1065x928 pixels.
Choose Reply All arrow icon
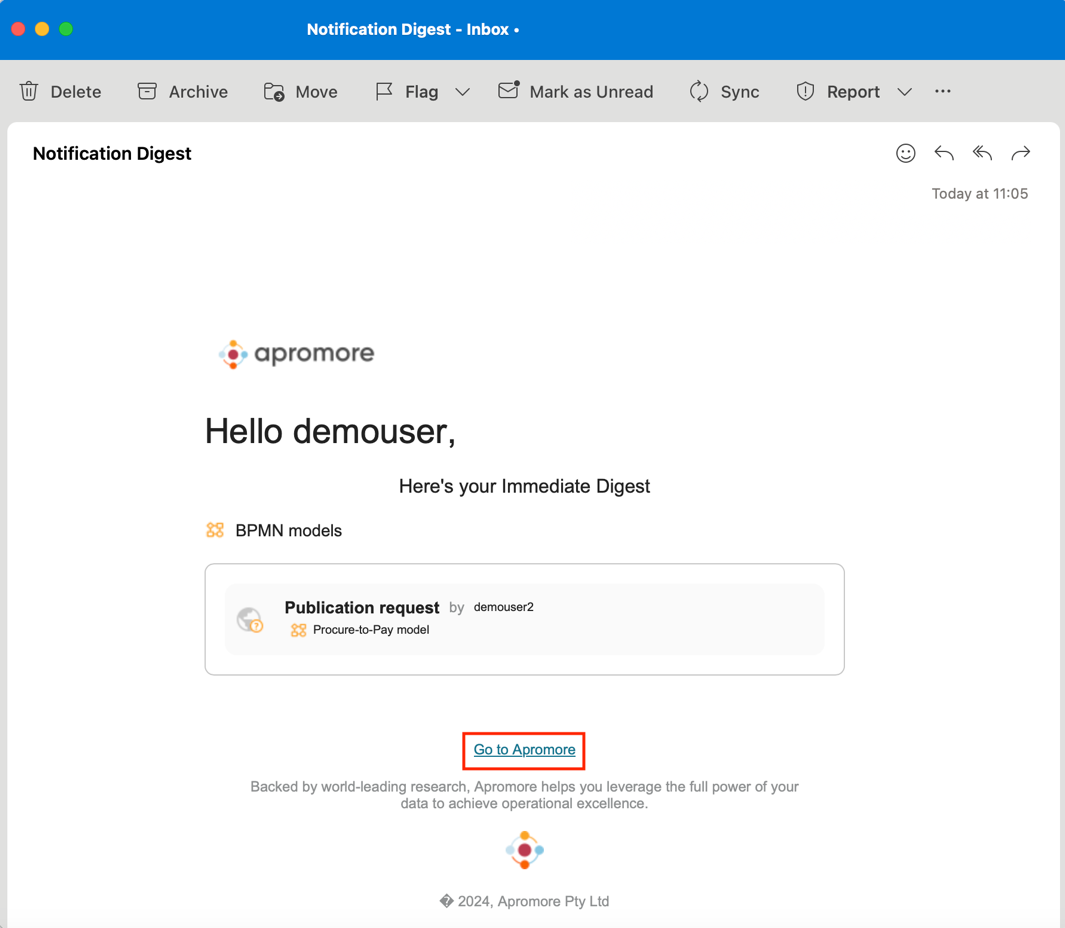(982, 153)
